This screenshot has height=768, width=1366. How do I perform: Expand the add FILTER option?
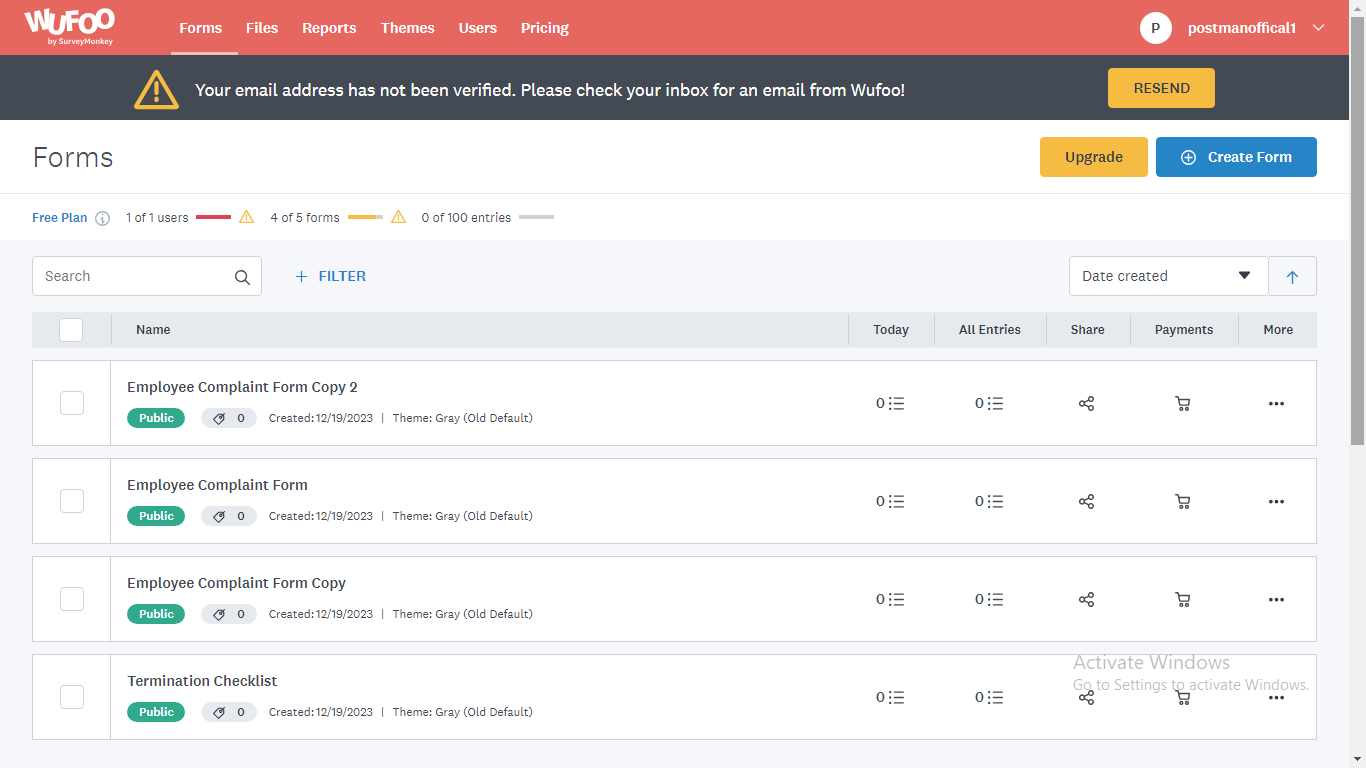[x=331, y=276]
